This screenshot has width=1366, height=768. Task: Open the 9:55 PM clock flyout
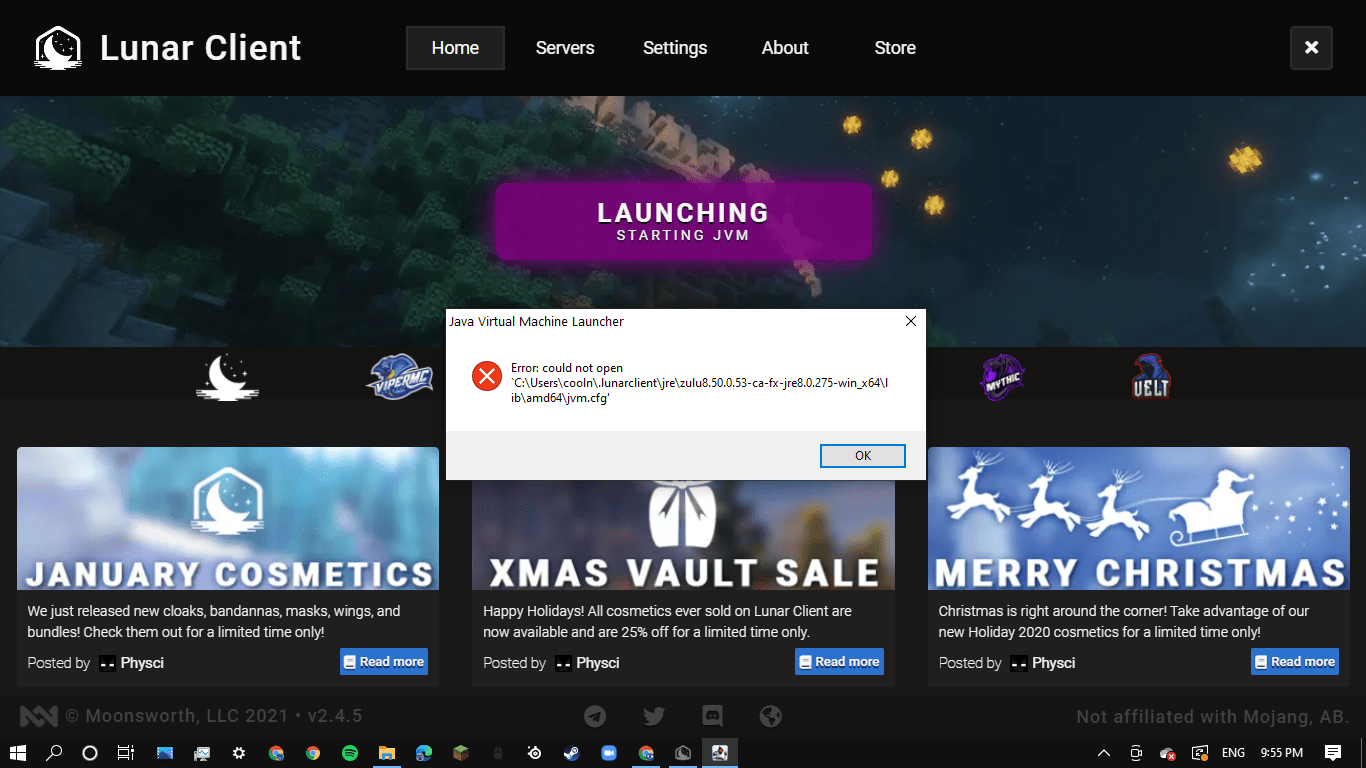1282,753
